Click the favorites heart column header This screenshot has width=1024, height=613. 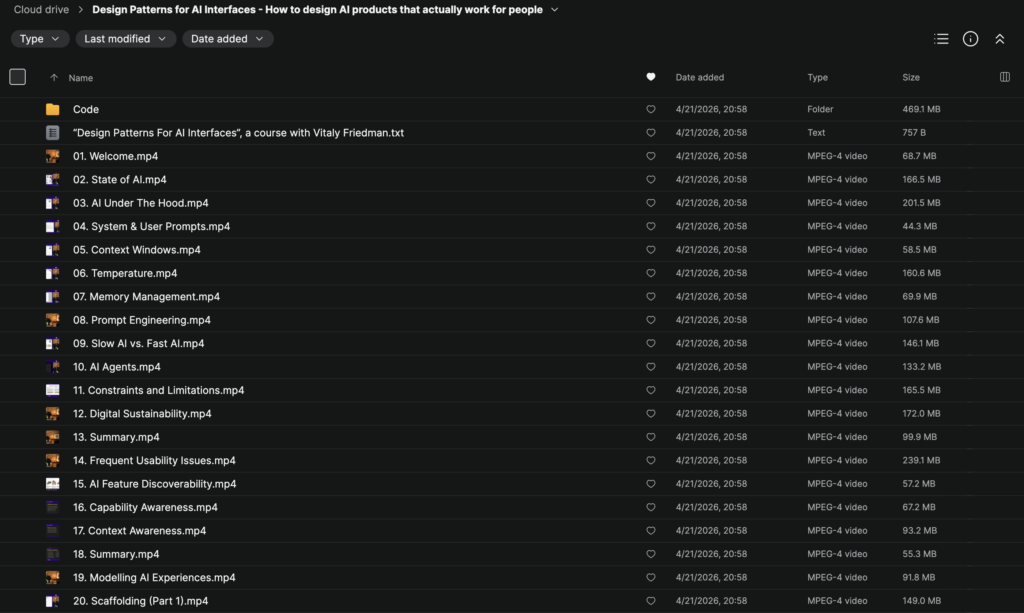(x=651, y=77)
